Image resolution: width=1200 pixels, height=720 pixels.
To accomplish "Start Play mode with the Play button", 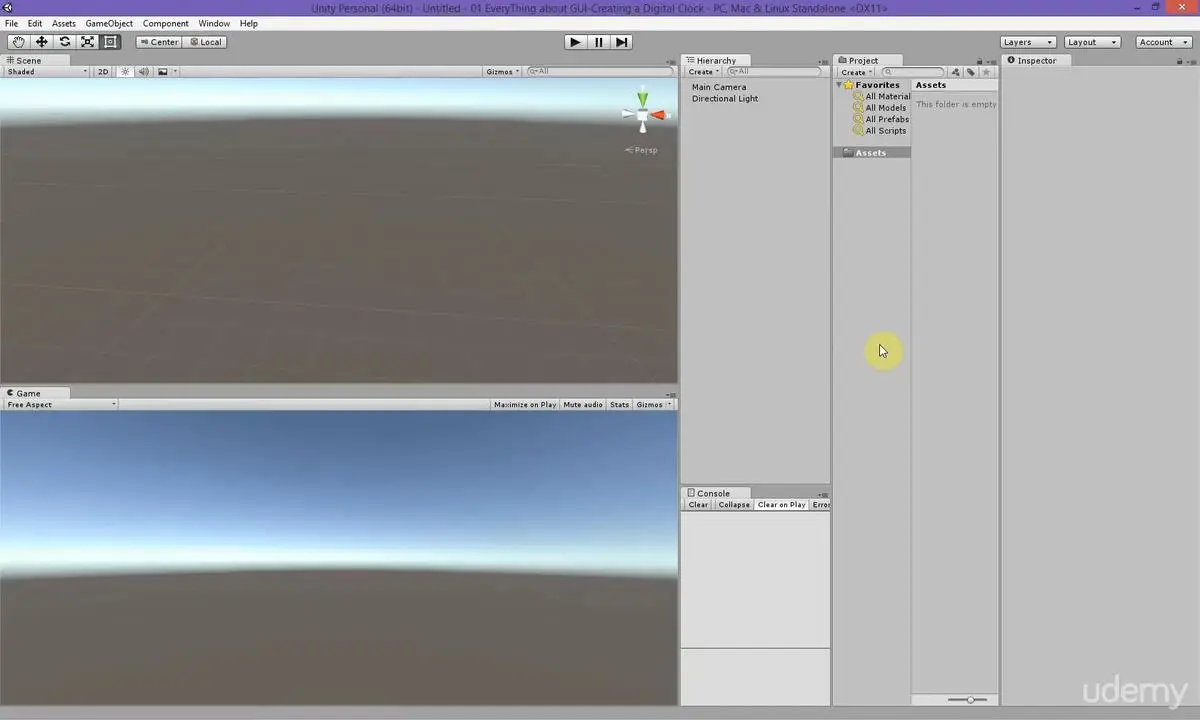I will click(574, 42).
